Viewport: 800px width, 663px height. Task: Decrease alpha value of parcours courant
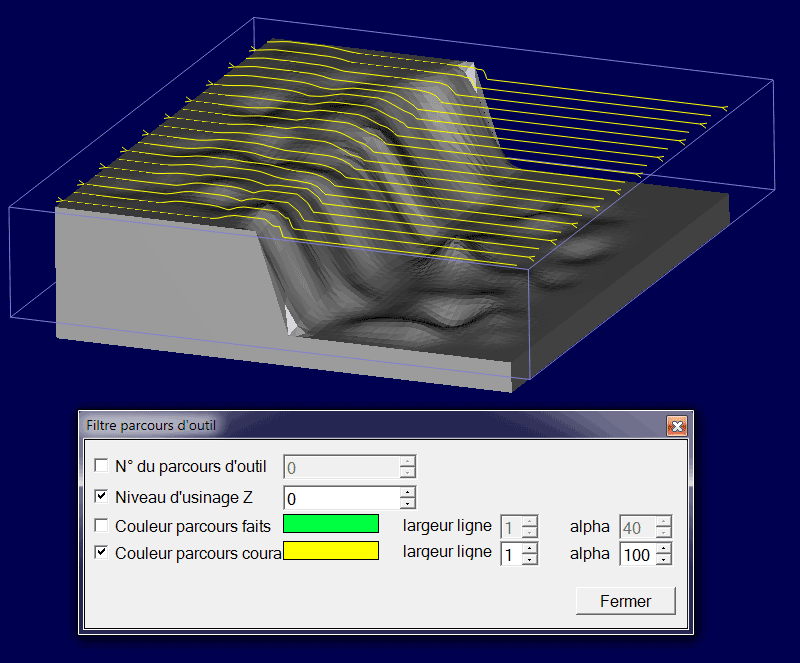click(x=664, y=560)
